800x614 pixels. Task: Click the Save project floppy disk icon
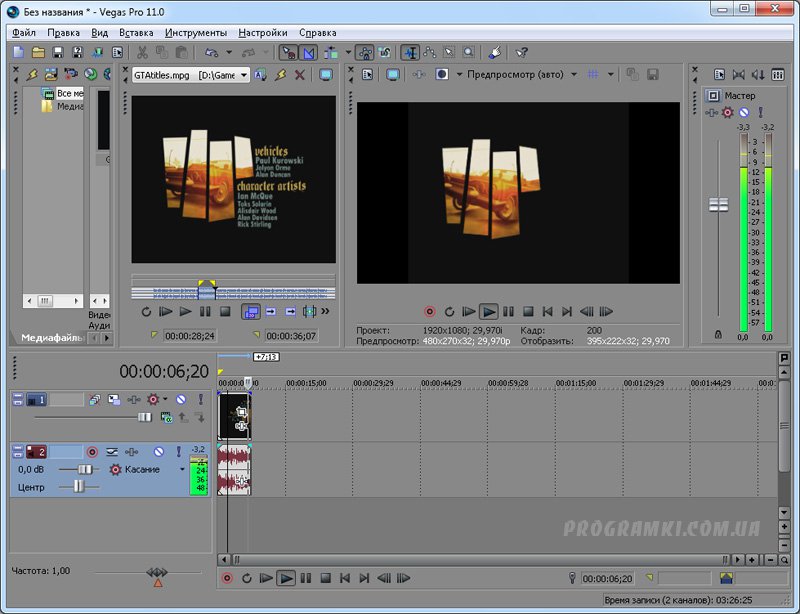(x=58, y=52)
